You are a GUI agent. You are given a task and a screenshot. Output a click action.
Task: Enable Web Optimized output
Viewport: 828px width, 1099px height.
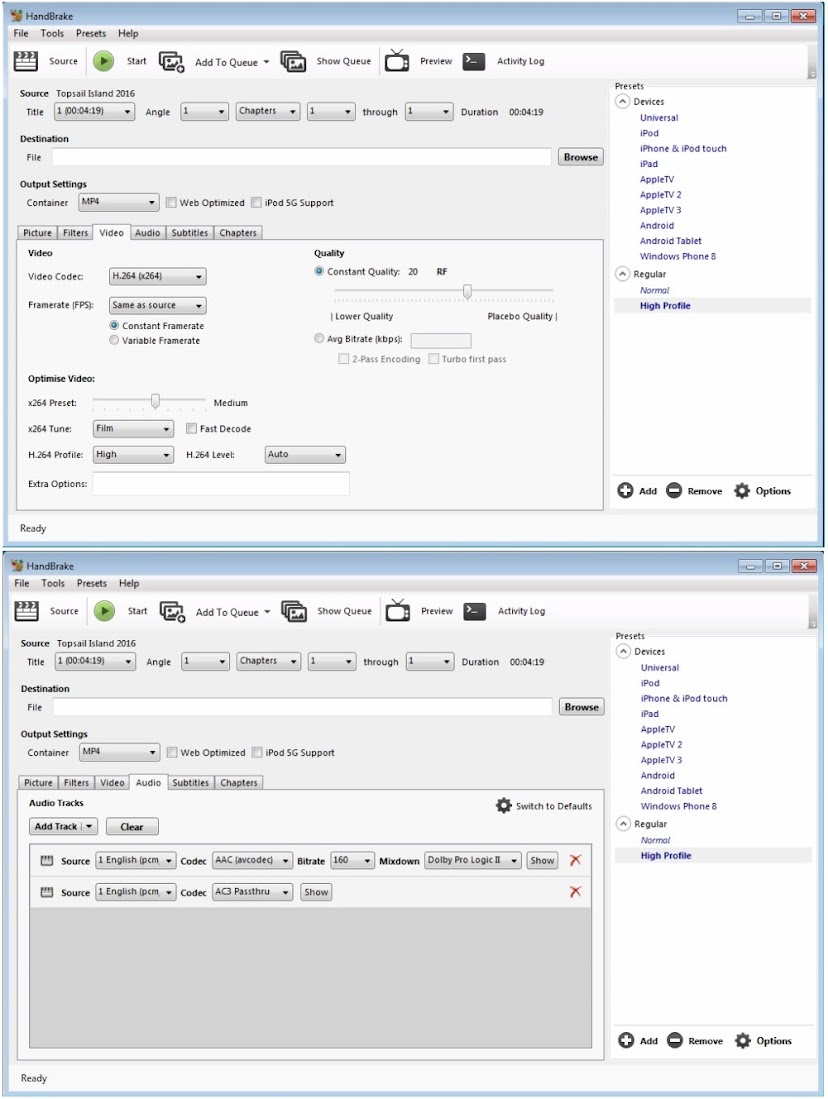click(173, 203)
